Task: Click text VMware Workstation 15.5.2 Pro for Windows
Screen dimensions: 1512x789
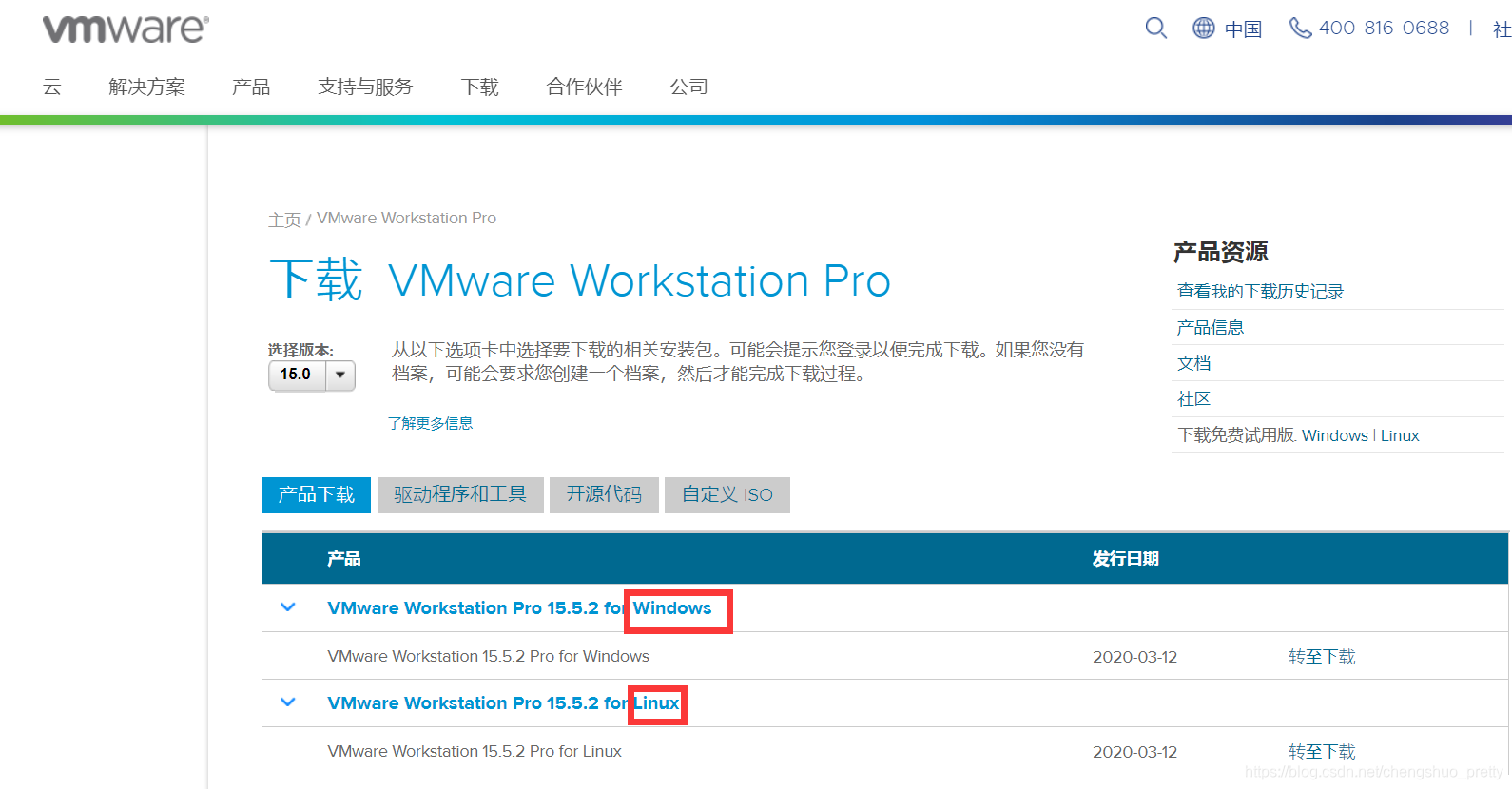Action: point(488,656)
